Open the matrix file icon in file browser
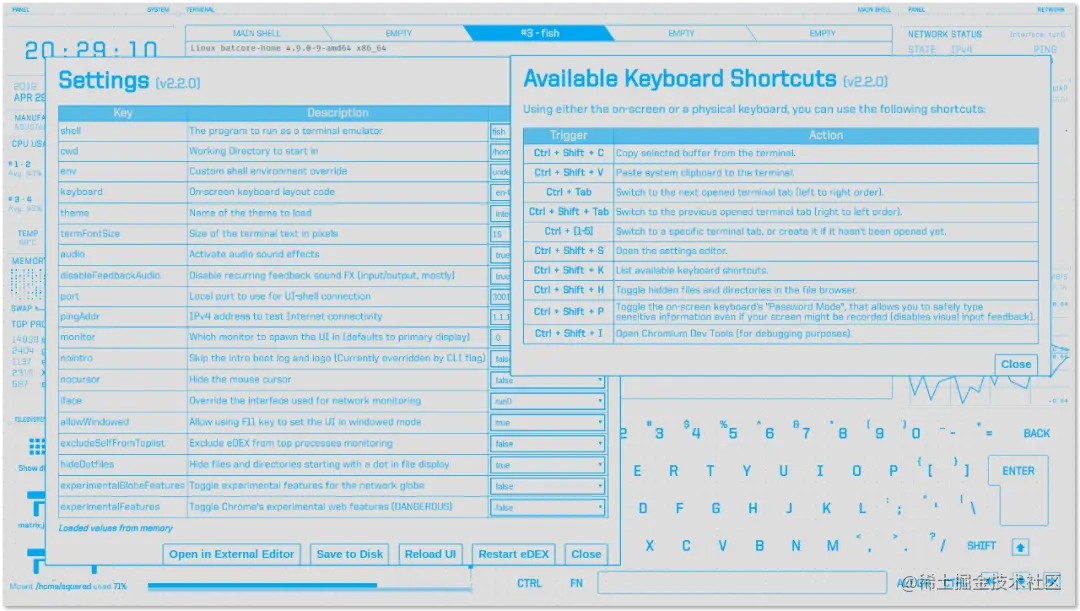 click(36, 505)
